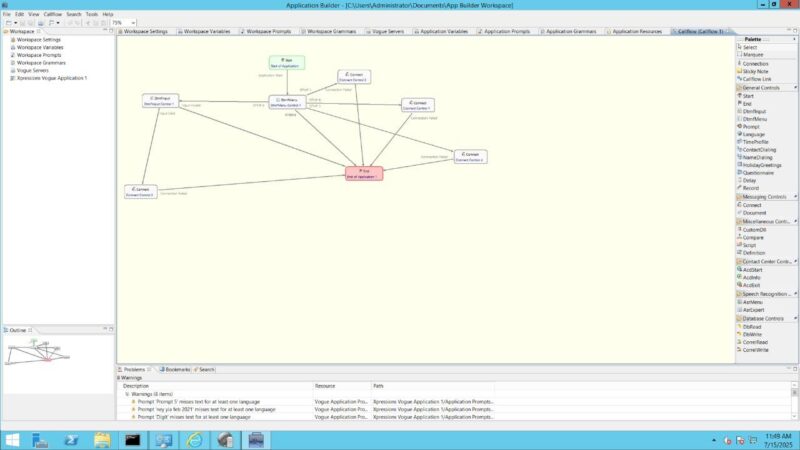Select the Marquee tool in Palette
Screen dimensions: 800x450
pyautogui.click(x=752, y=55)
